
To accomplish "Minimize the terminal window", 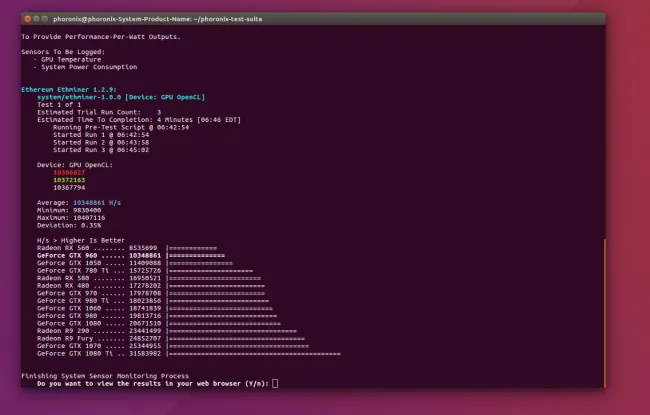I will [36, 19].
